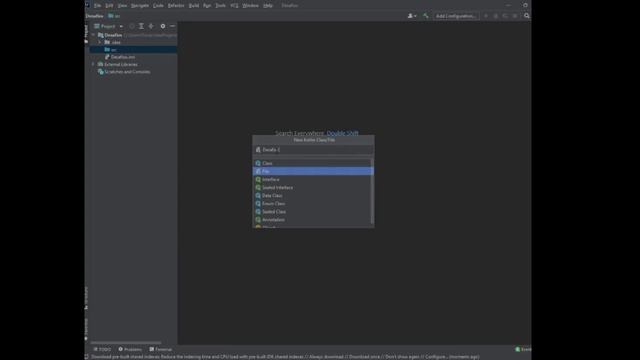Screen dimensions: 640x360
Task: Click the New Kotlin list scrollbar
Action: [372, 191]
